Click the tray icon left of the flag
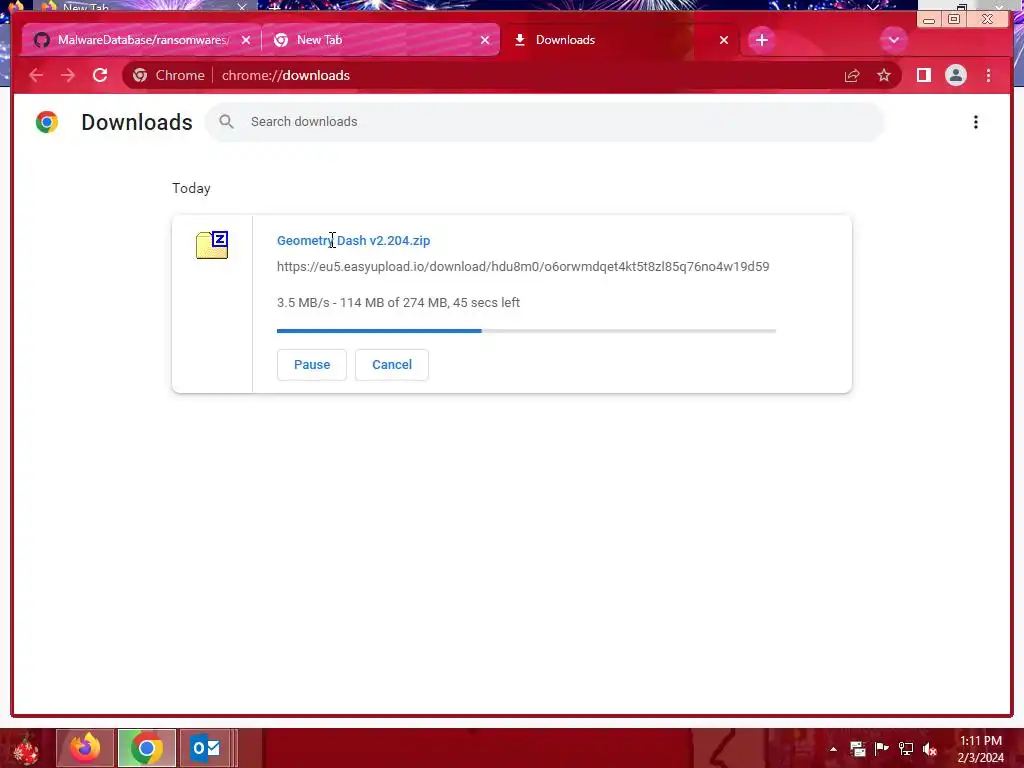 point(857,749)
